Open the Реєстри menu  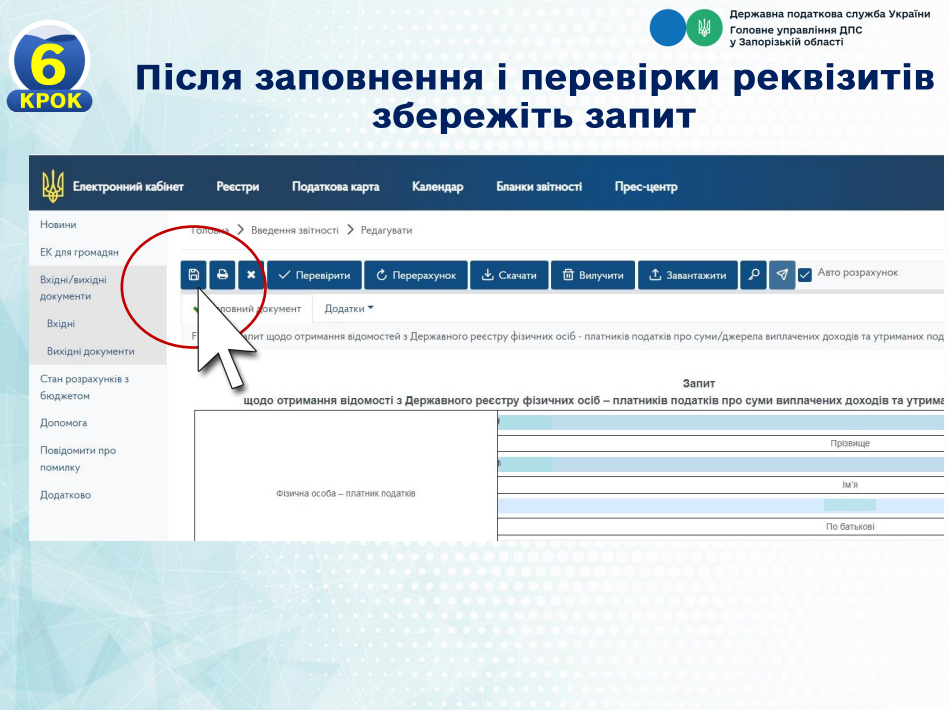tap(238, 187)
